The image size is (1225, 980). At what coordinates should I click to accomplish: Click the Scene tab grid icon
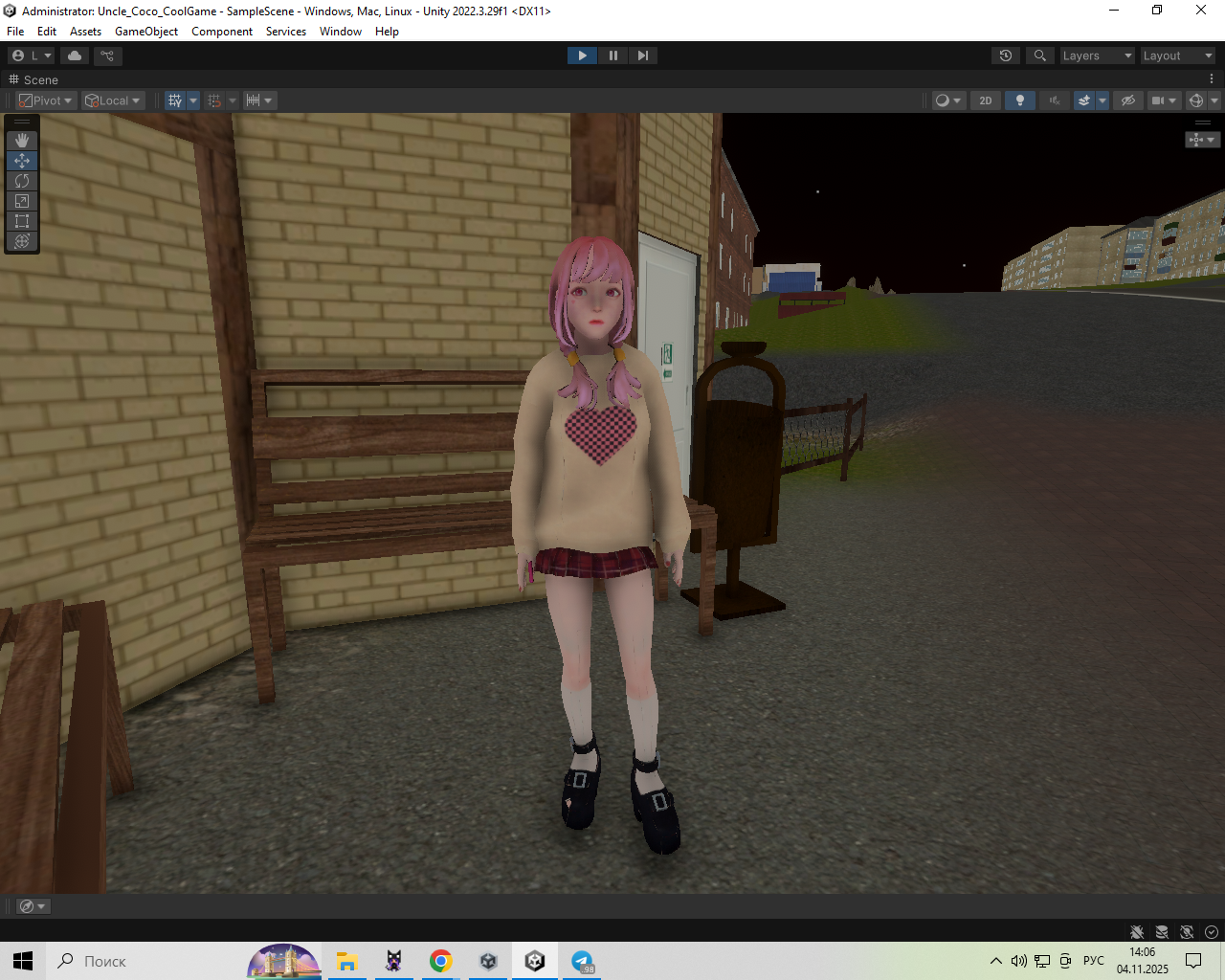point(13,79)
